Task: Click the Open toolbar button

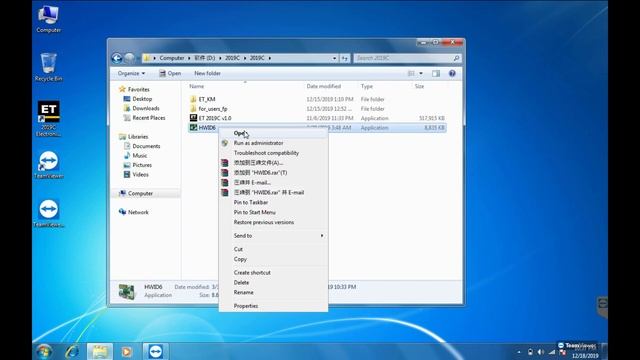Action: coord(170,73)
